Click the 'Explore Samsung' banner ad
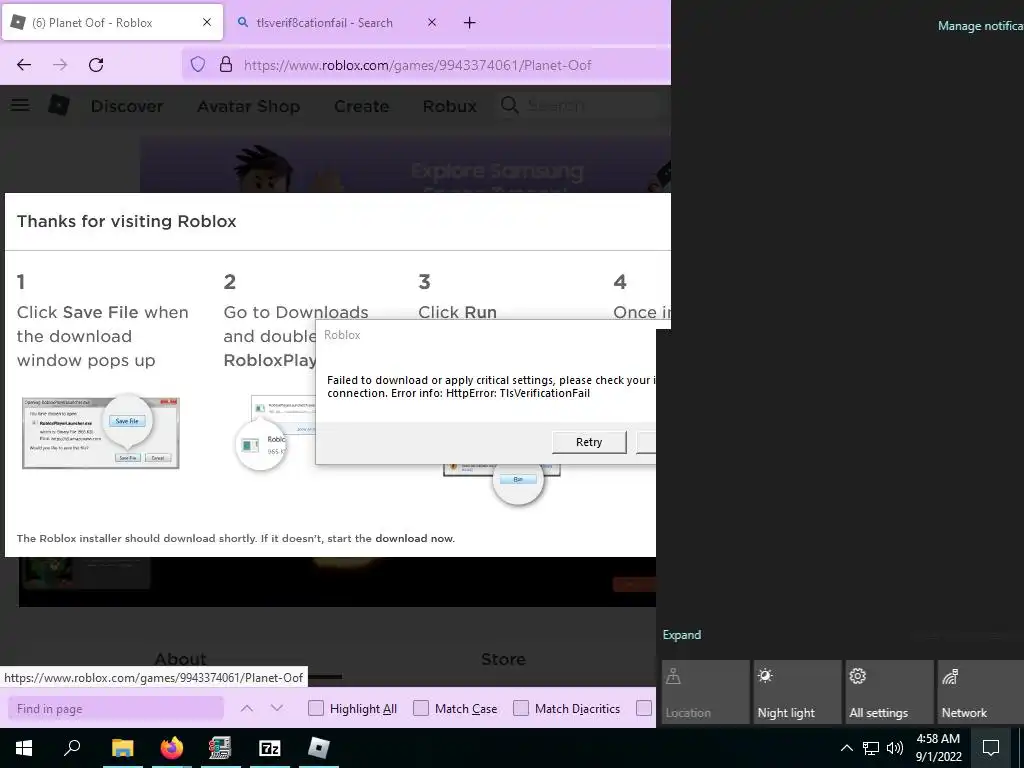 coord(405,165)
